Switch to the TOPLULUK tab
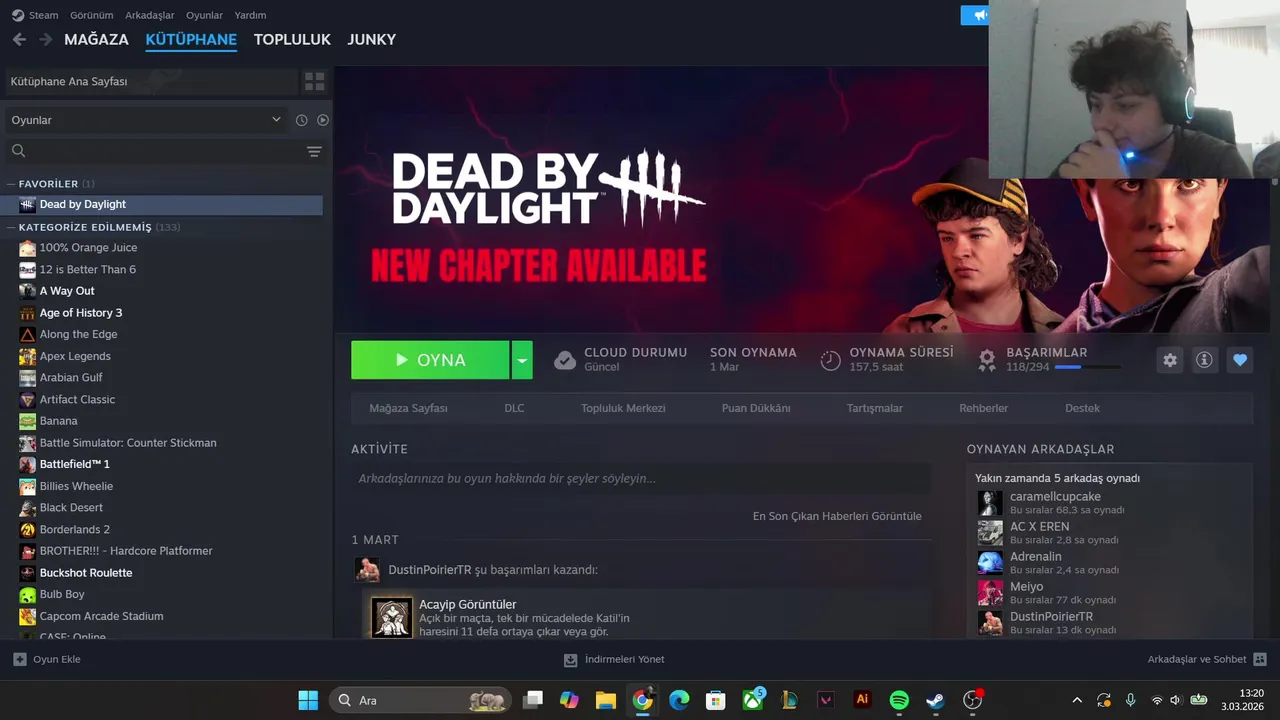The width and height of the screenshot is (1280, 720). tap(292, 39)
